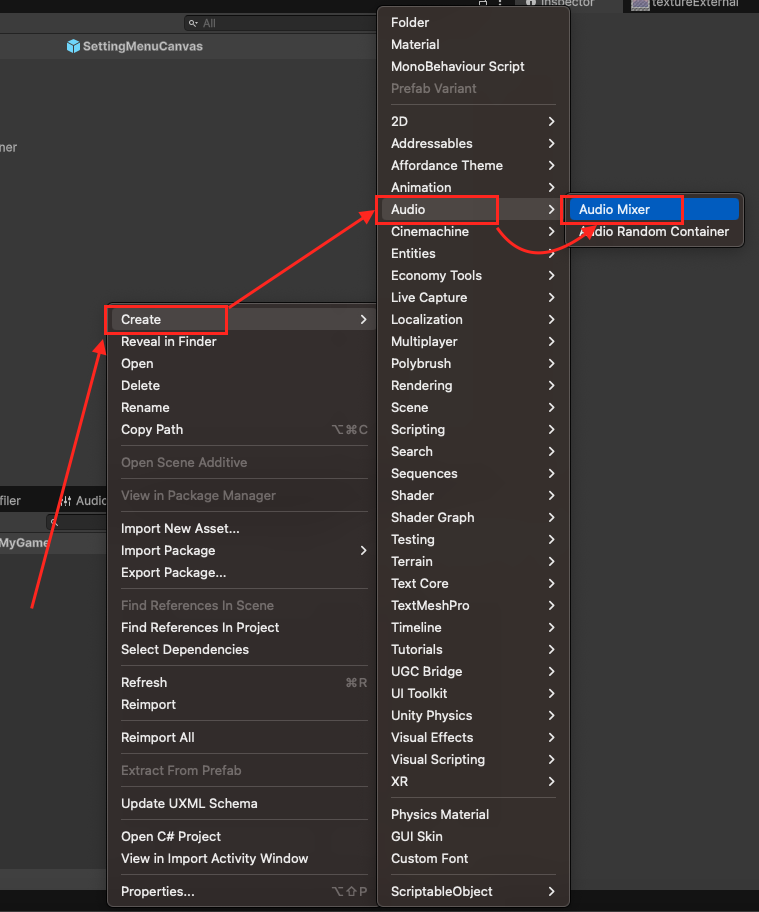Select Reimport menu entry
This screenshot has width=759, height=912.
point(242,705)
